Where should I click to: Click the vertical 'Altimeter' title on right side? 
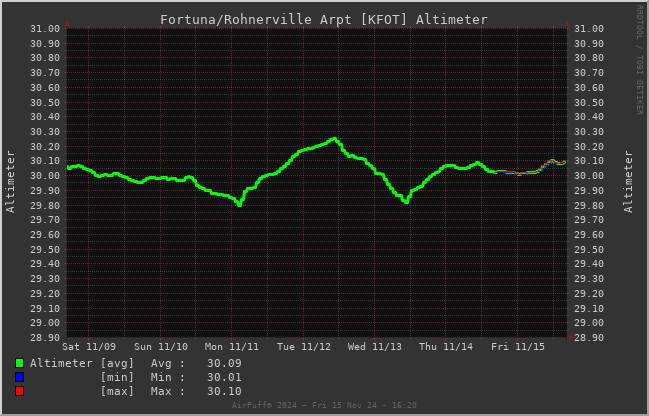(x=628, y=182)
